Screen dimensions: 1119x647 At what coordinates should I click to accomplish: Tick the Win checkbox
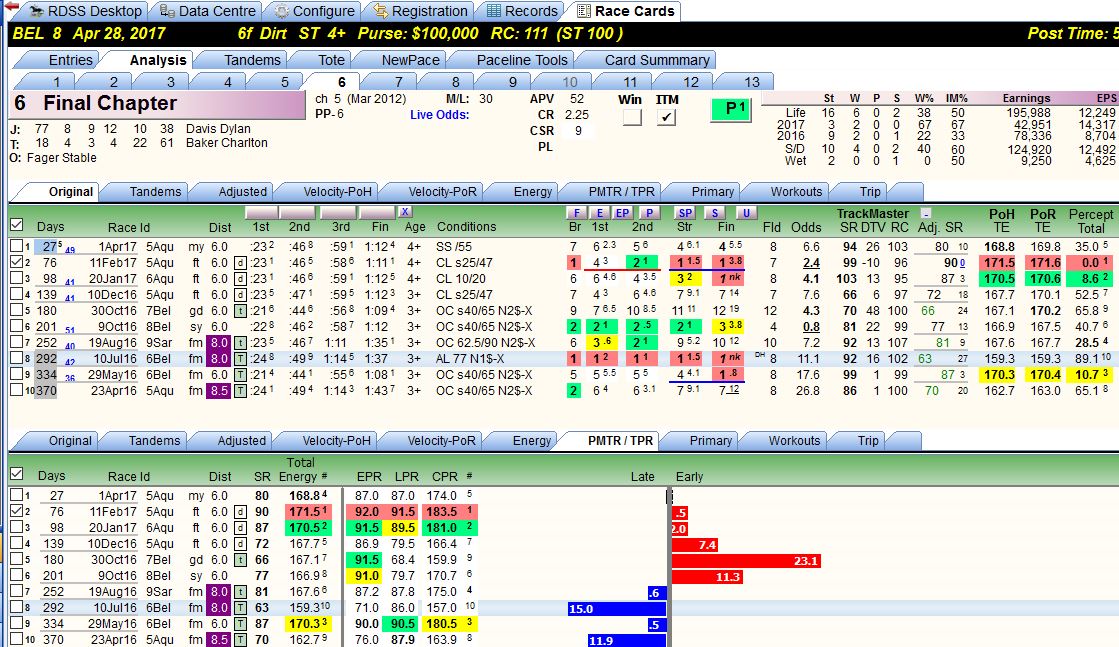pos(632,117)
